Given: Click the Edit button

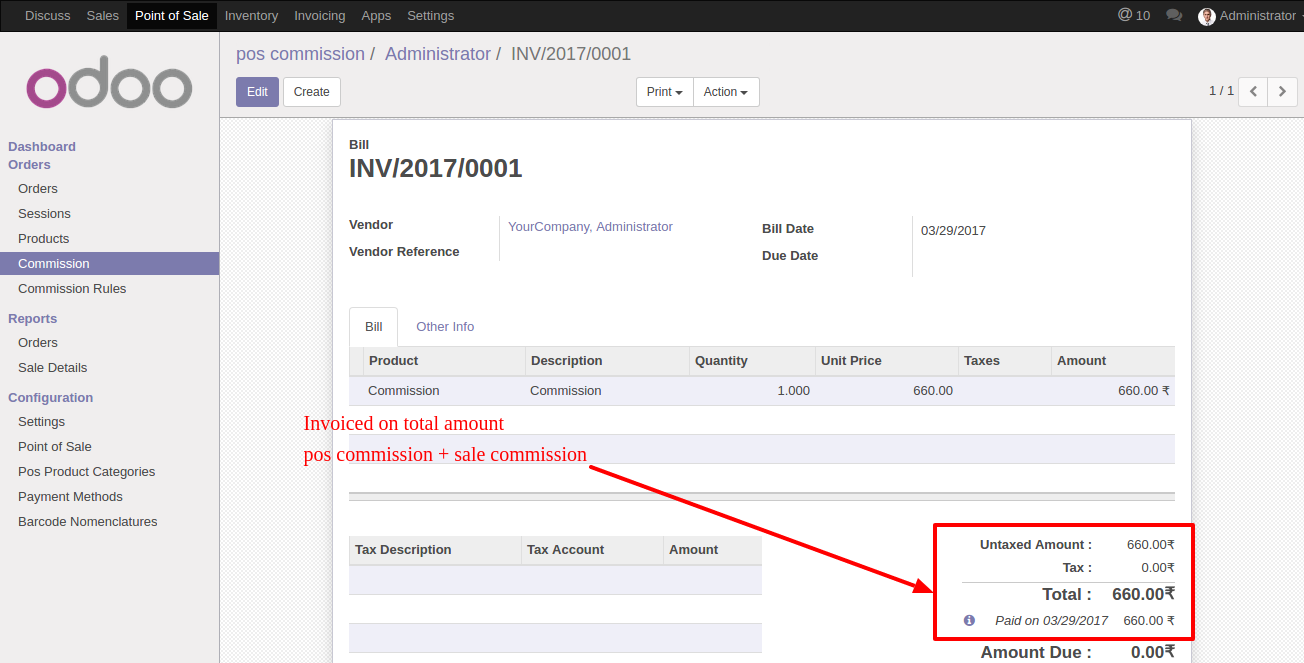Looking at the screenshot, I should coord(257,92).
